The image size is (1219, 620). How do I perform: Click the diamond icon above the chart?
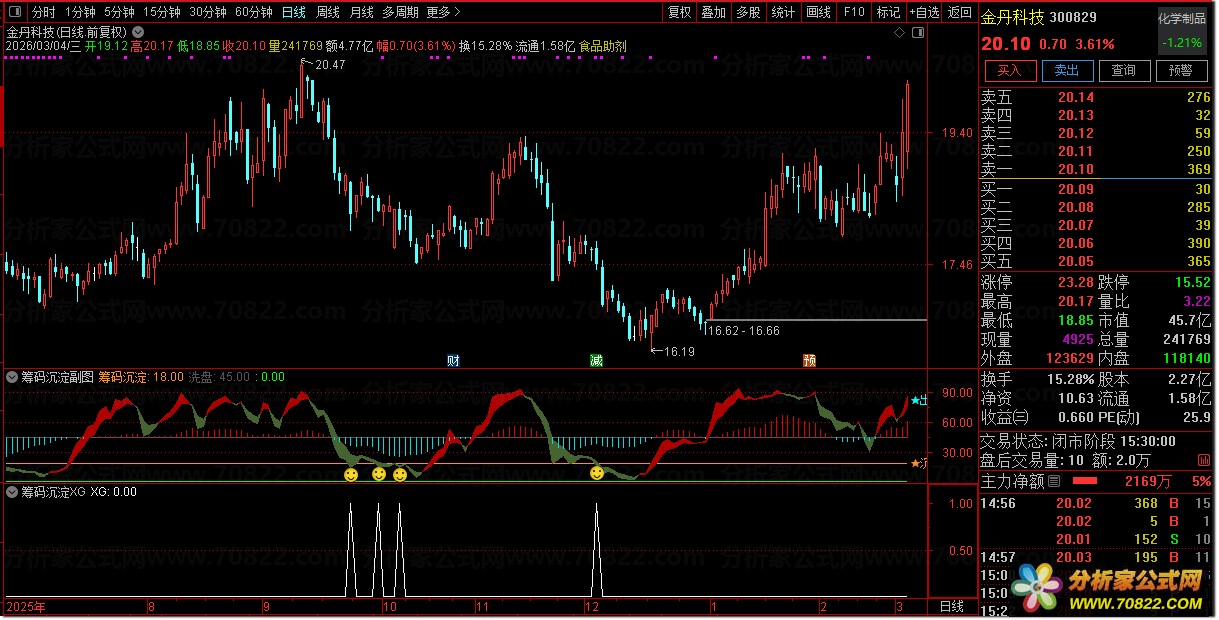900,32
